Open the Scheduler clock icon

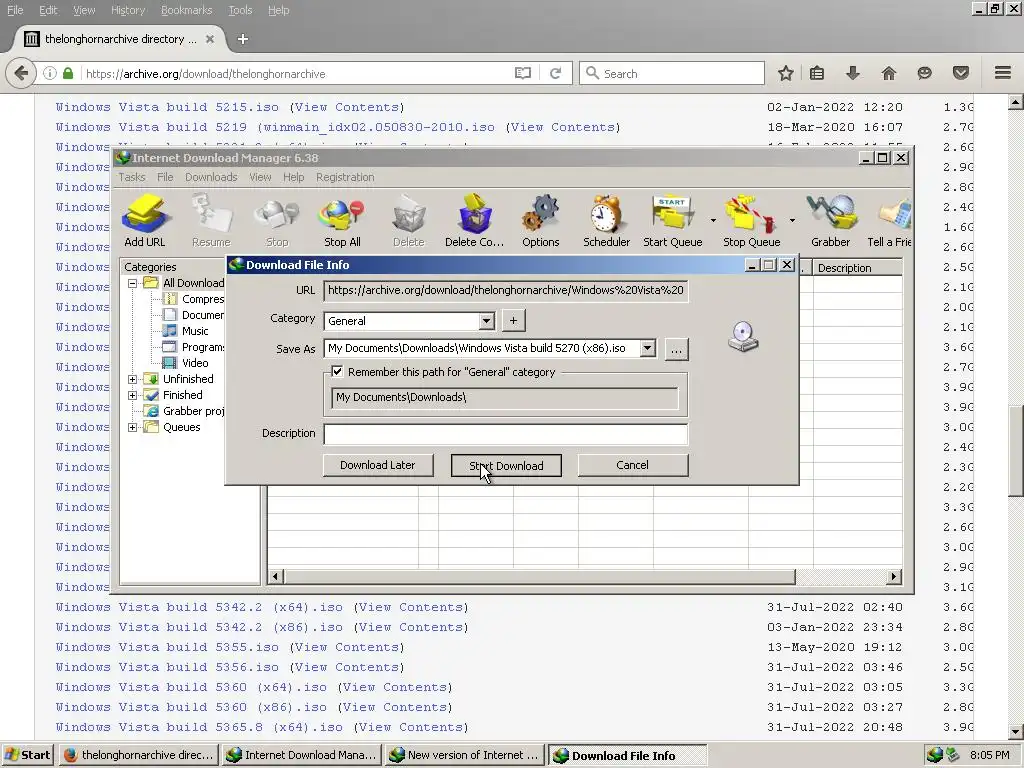(606, 220)
